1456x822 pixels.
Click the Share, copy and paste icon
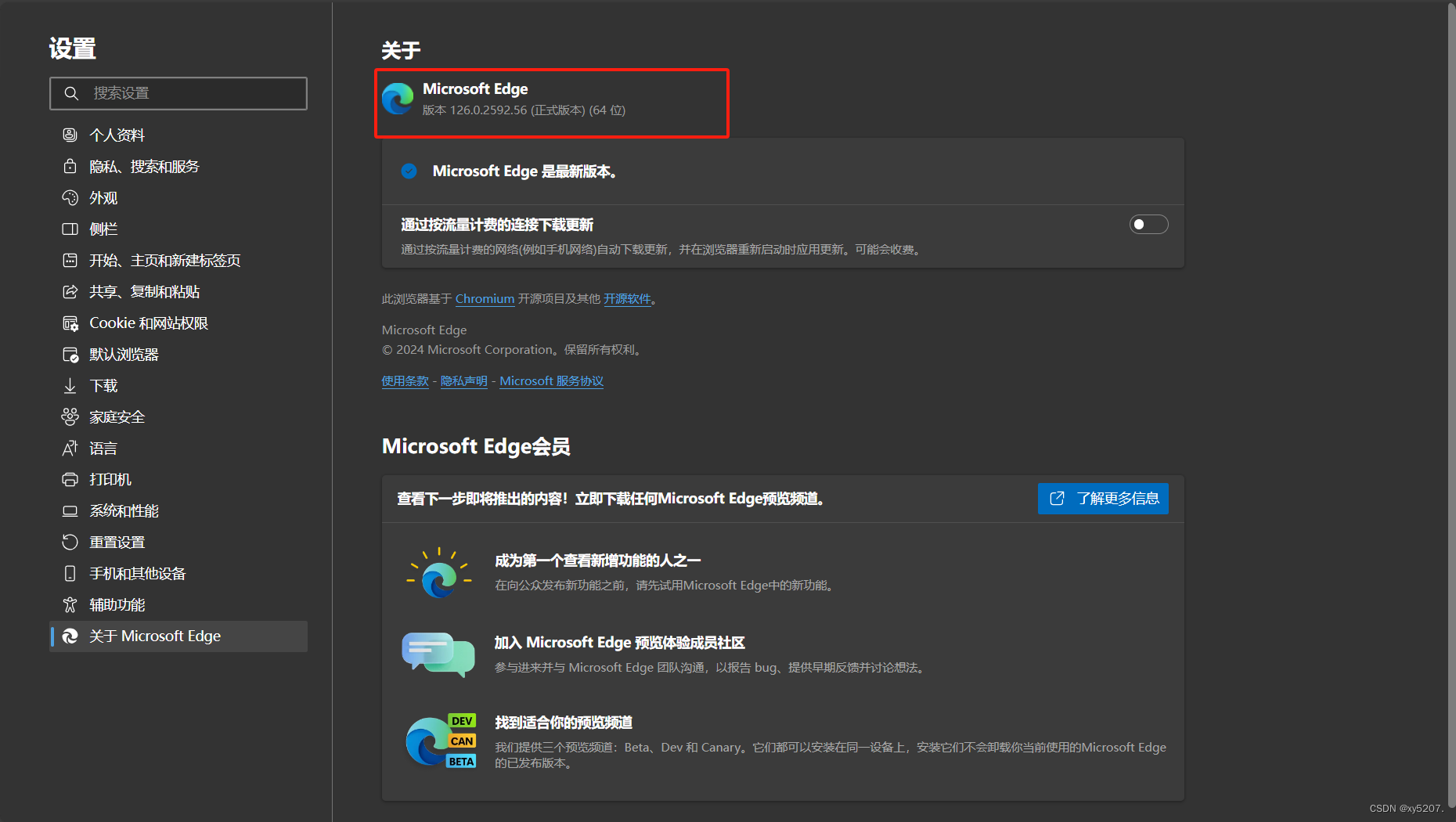70,291
